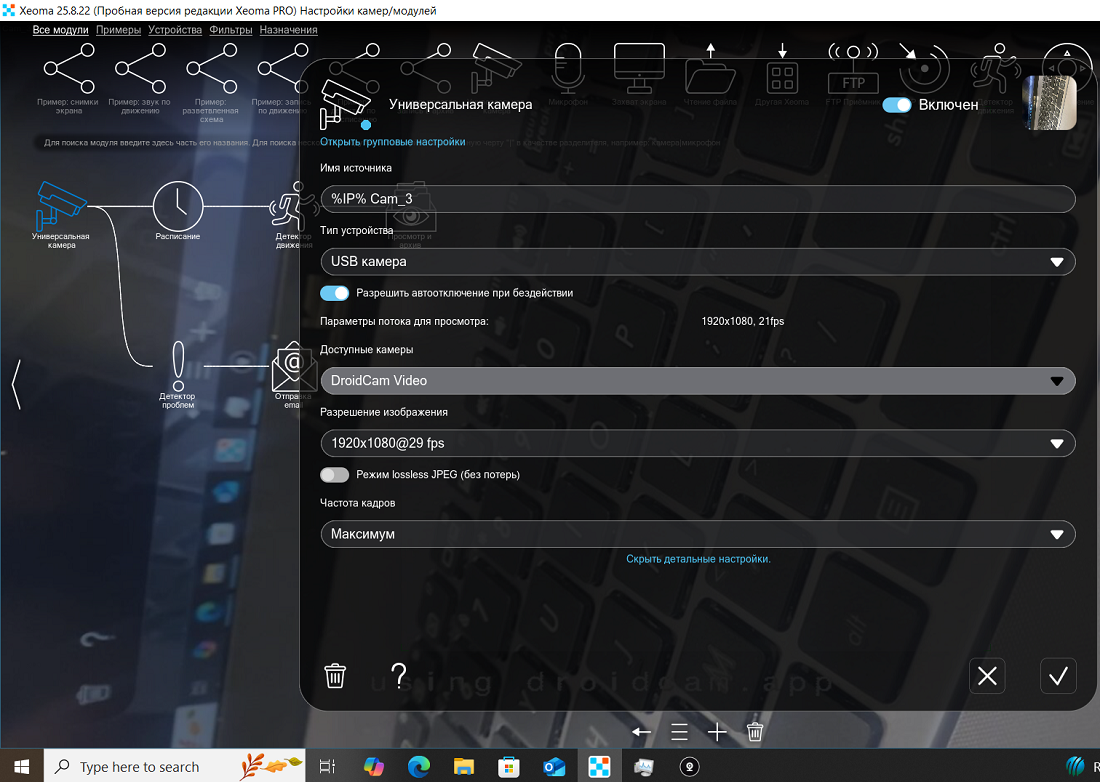
Task: Click the trash icon in settings dialog
Action: [x=335, y=676]
